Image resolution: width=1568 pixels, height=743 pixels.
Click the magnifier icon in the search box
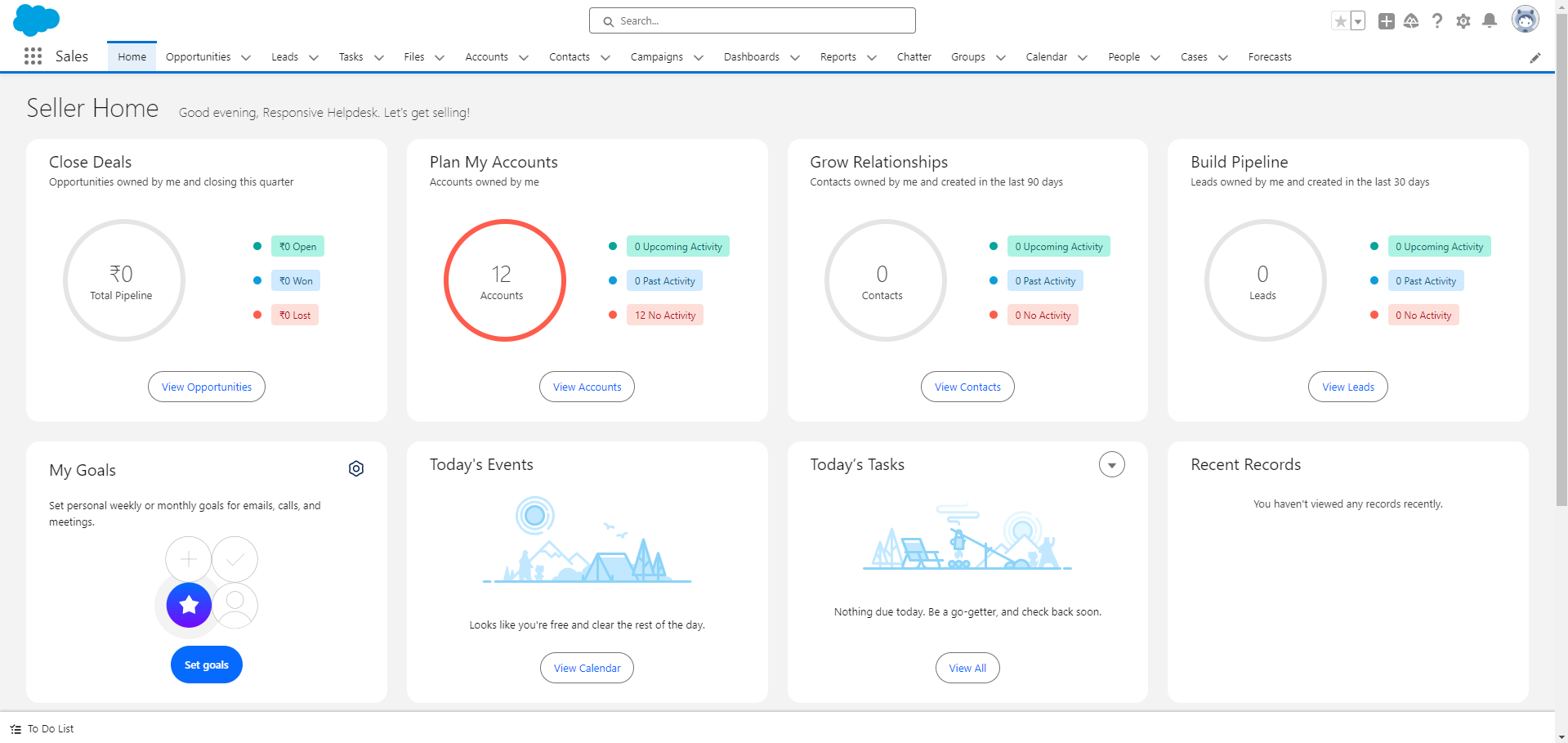608,21
